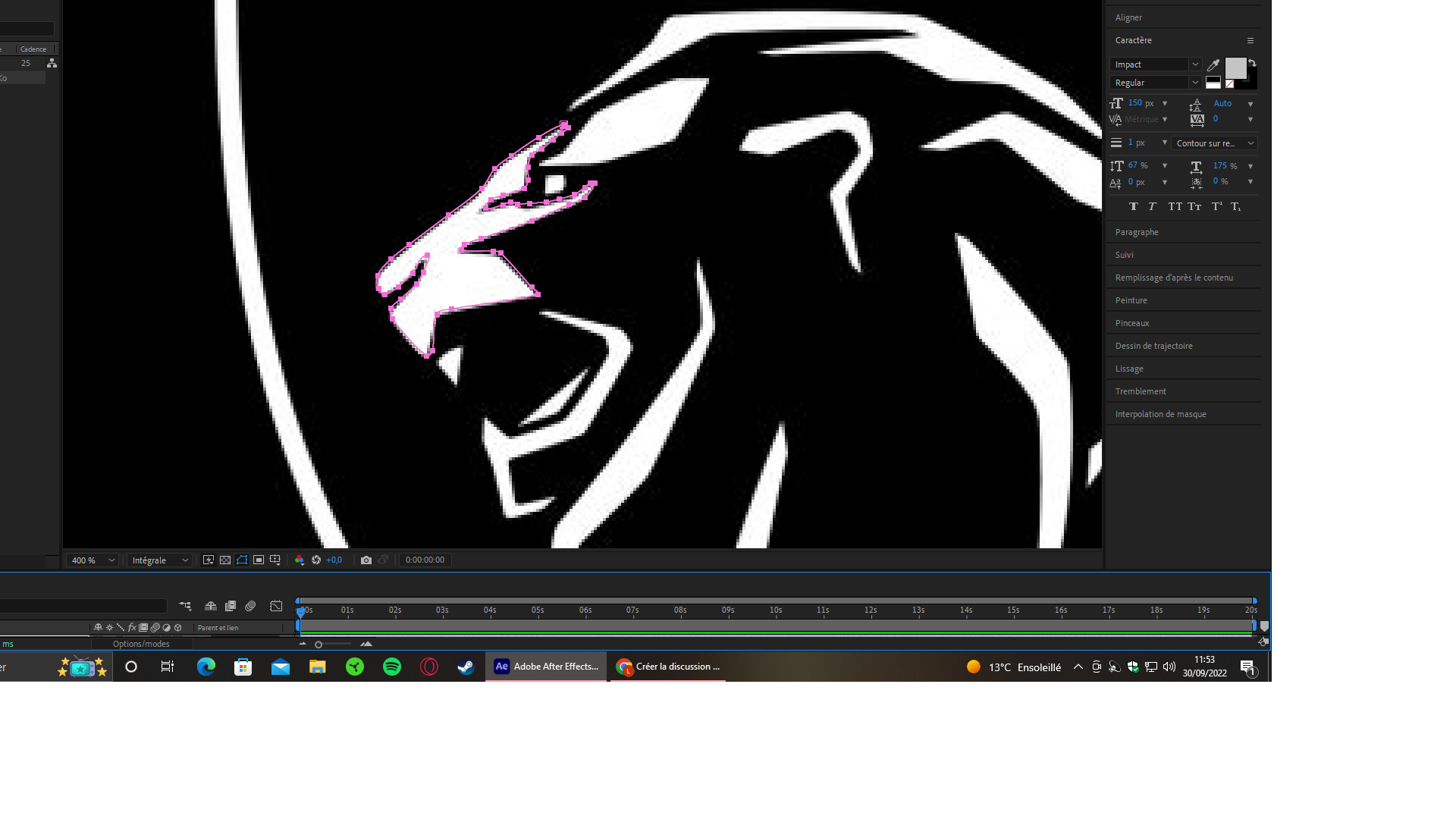Apply superscript text style

click(1216, 206)
